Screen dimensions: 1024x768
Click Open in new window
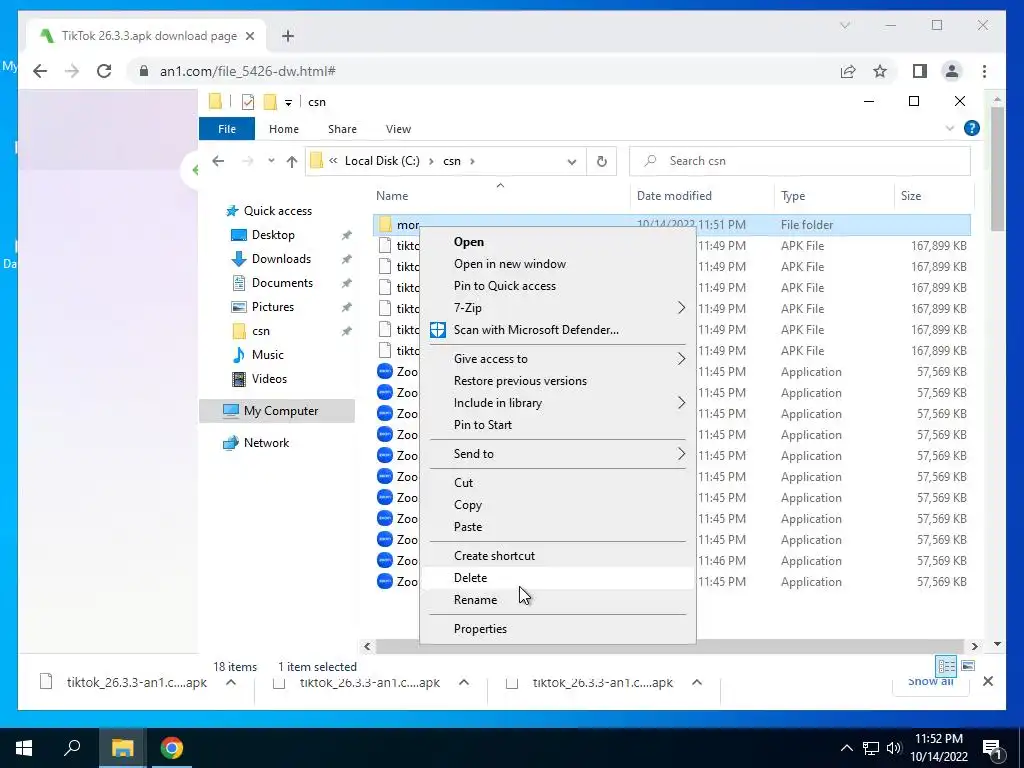pyautogui.click(x=509, y=264)
